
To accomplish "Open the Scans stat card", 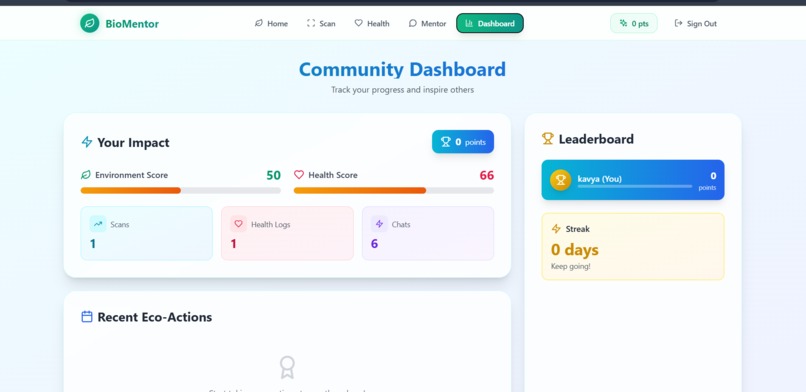I will tap(146, 233).
